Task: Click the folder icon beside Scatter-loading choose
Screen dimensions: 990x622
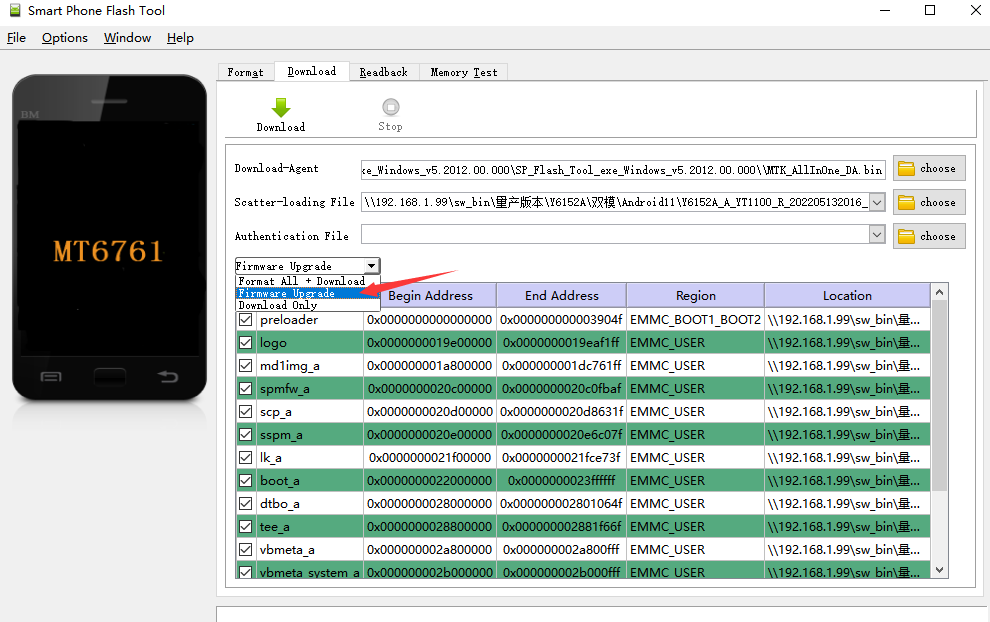Action: pyautogui.click(x=907, y=203)
